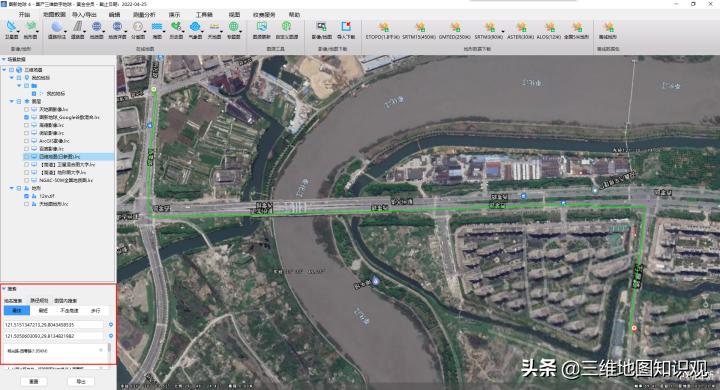Image resolution: width=720 pixels, height=390 pixels.
Task: Collapse the search panel header
Action: click(4, 289)
